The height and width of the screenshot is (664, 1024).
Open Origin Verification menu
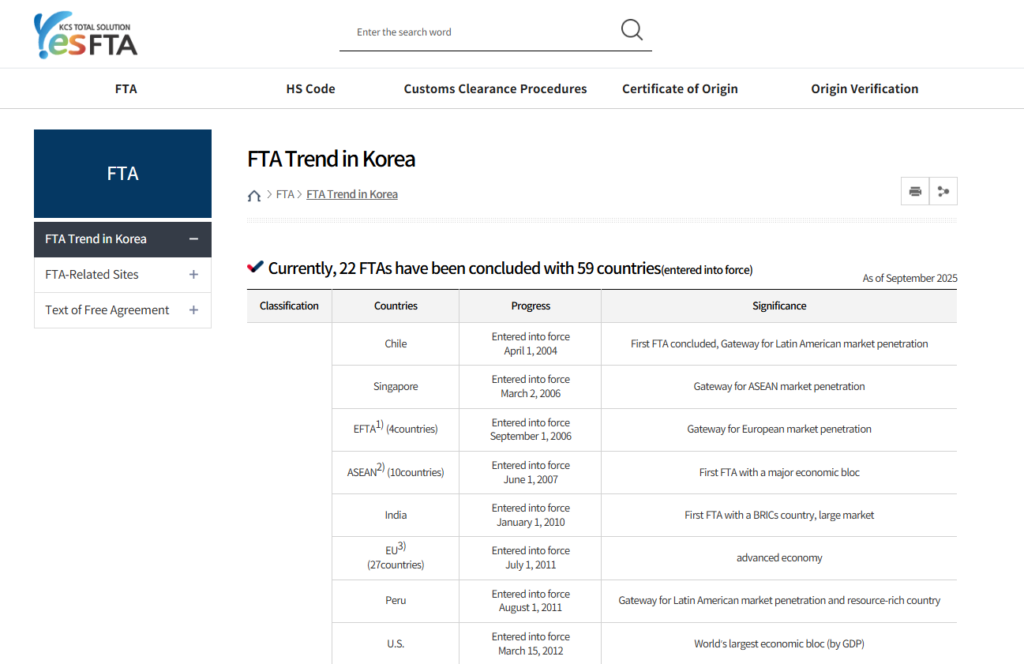(864, 89)
